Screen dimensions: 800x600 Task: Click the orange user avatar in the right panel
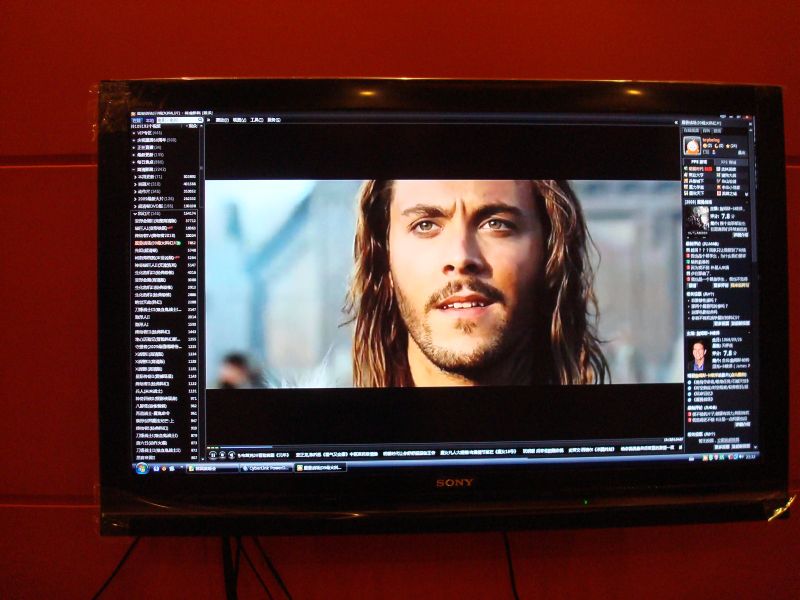coord(692,146)
